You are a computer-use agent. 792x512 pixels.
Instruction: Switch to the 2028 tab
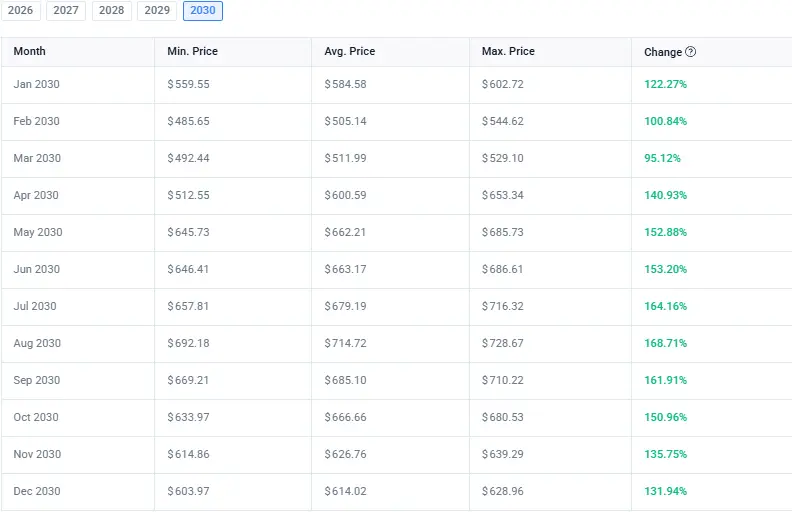(x=112, y=11)
